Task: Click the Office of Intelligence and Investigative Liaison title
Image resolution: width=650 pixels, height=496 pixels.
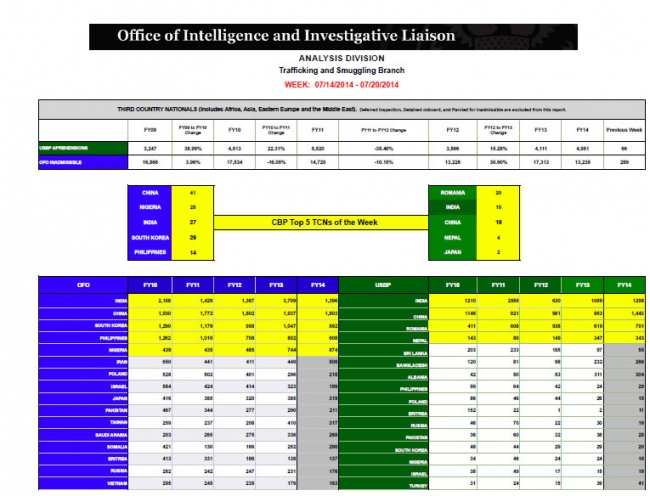Action: click(x=287, y=36)
